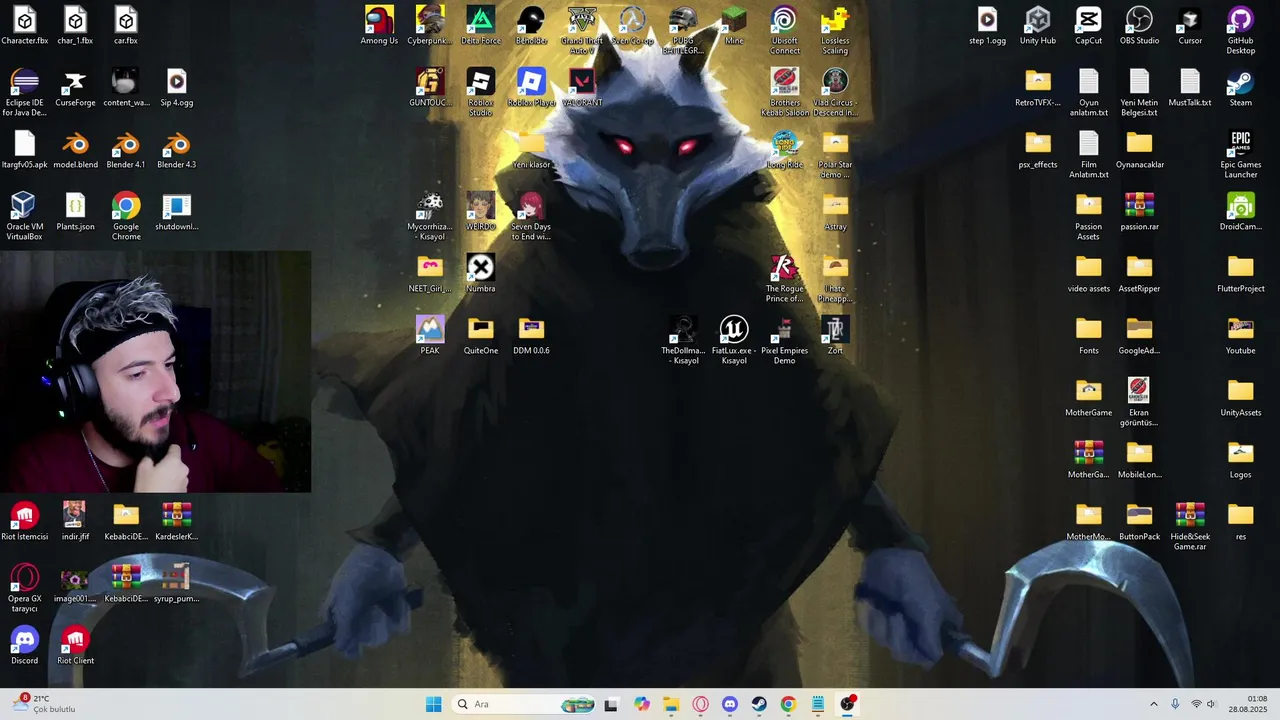This screenshot has height=720, width=1280.
Task: Open Opera browser from taskbar
Action: pos(700,704)
